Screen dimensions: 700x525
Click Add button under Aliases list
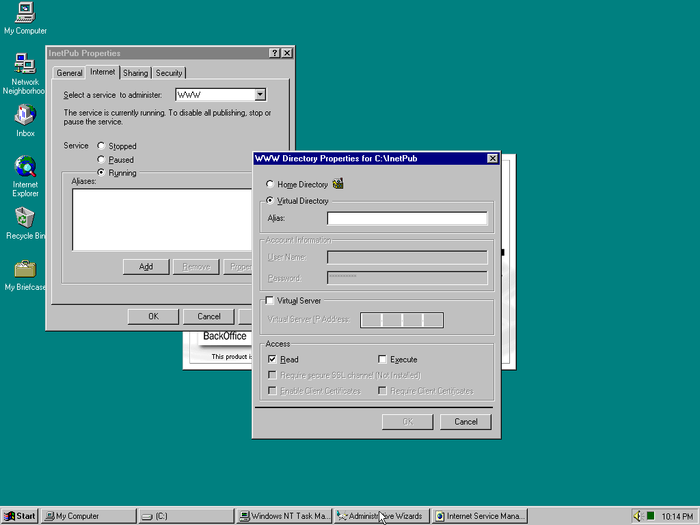point(146,266)
